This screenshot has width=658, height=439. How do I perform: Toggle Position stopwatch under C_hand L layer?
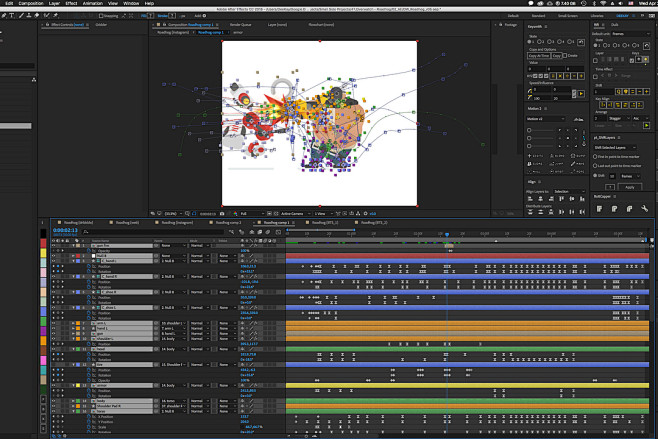click(90, 268)
